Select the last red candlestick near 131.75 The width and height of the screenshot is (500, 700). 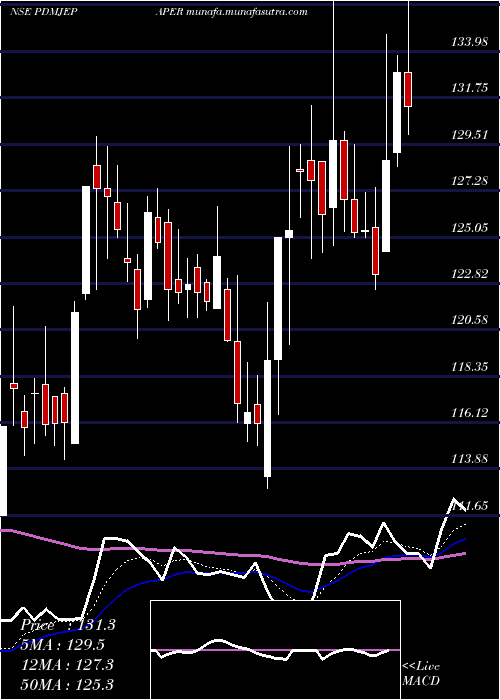(408, 89)
